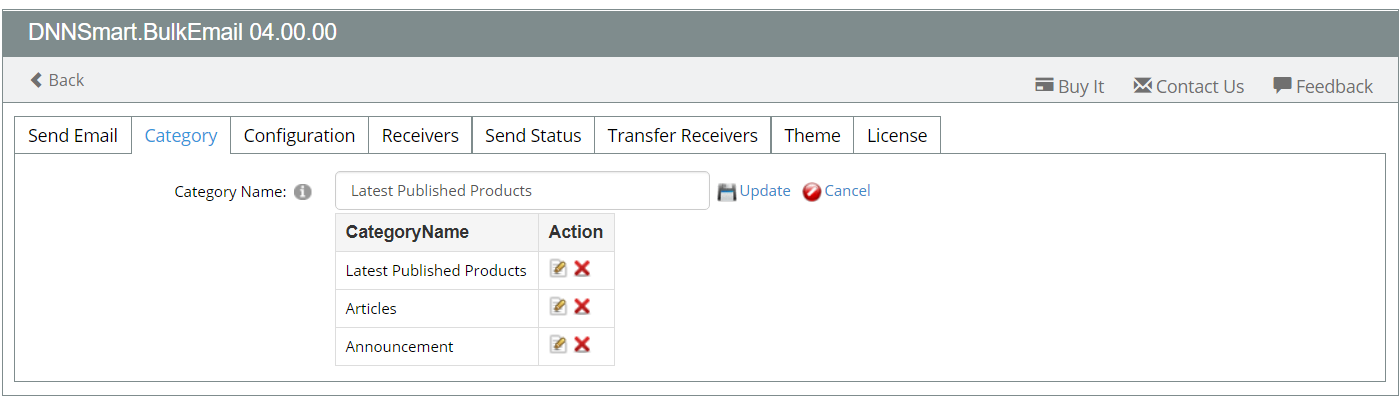The image size is (1399, 403).
Task: Delete the Articles category
Action: (582, 307)
